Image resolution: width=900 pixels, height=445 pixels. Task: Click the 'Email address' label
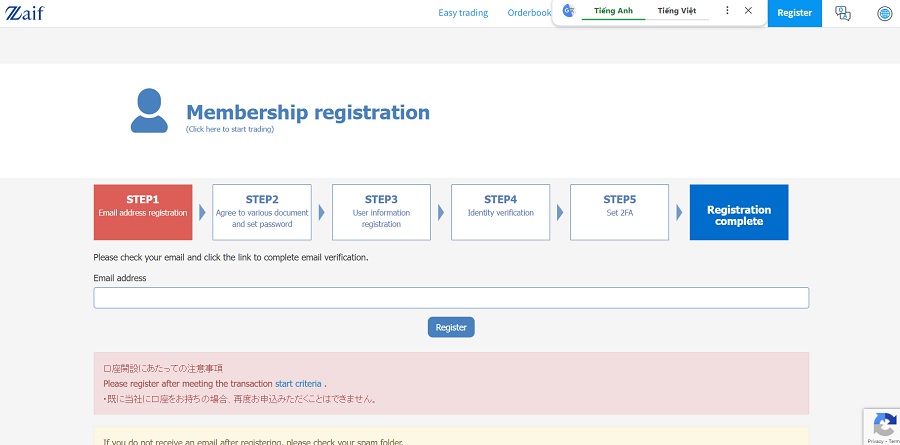coord(120,278)
